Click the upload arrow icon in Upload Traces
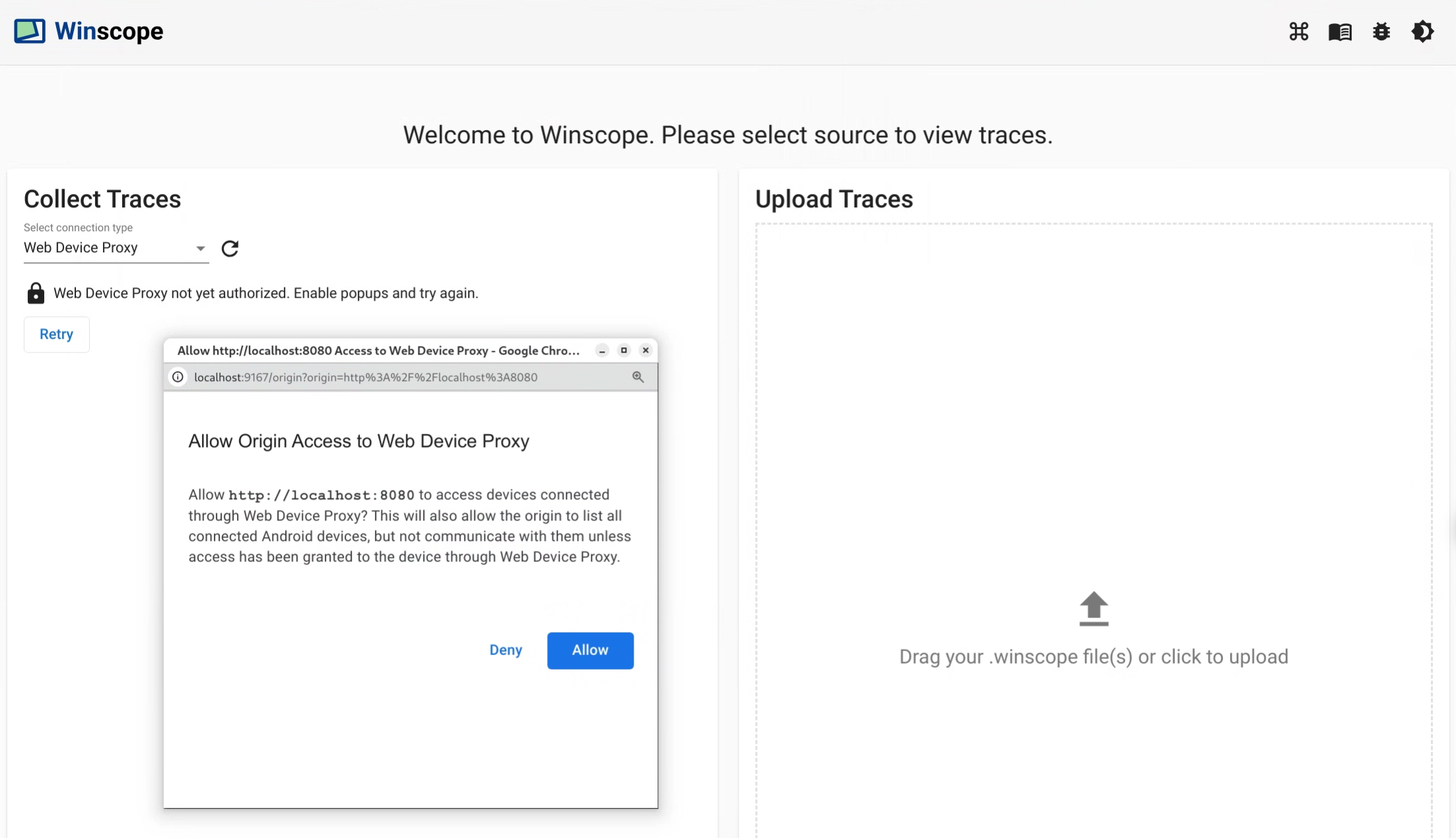 tap(1093, 608)
